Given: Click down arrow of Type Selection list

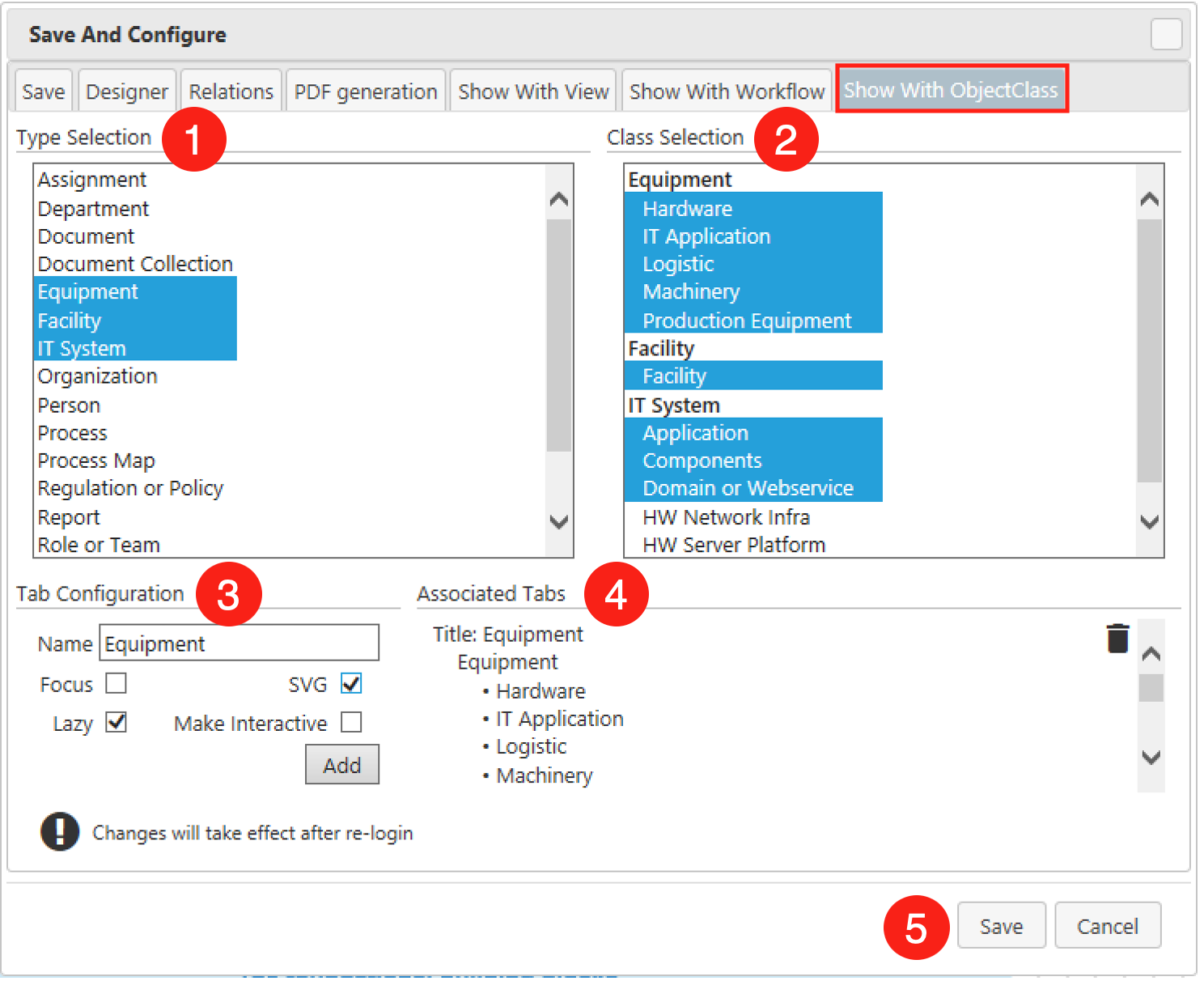Looking at the screenshot, I should point(558,521).
